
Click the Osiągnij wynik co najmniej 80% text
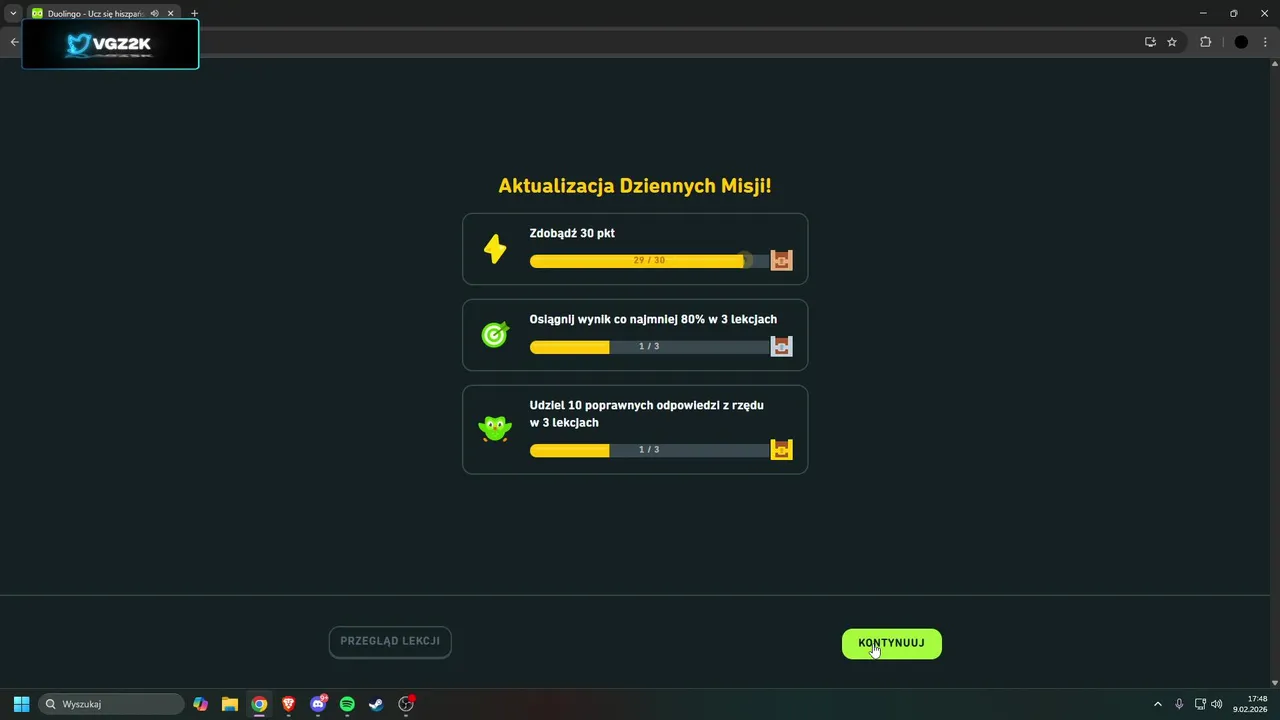tap(653, 319)
